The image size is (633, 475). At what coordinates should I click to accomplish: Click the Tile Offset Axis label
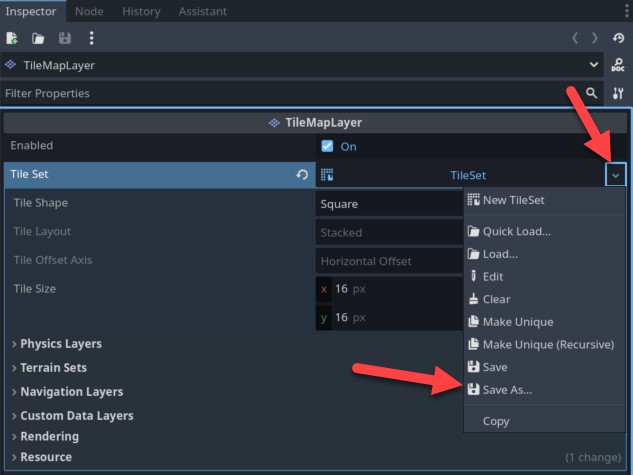coord(53,260)
